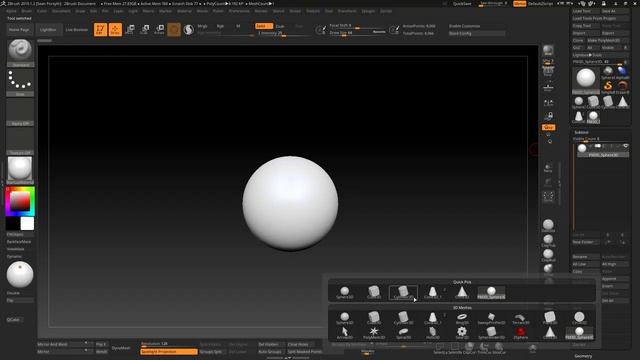Select Cylinder3D in the Quick Pick row
The height and width of the screenshot is (360, 640).
[403, 292]
